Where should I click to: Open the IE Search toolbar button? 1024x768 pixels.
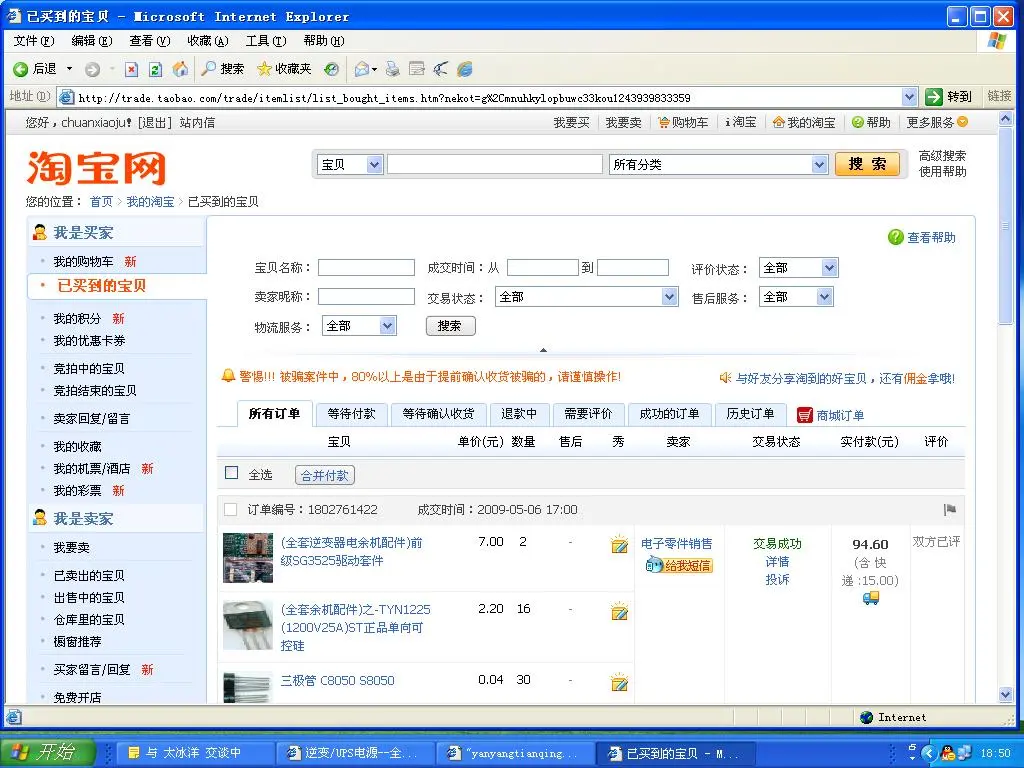[x=223, y=69]
